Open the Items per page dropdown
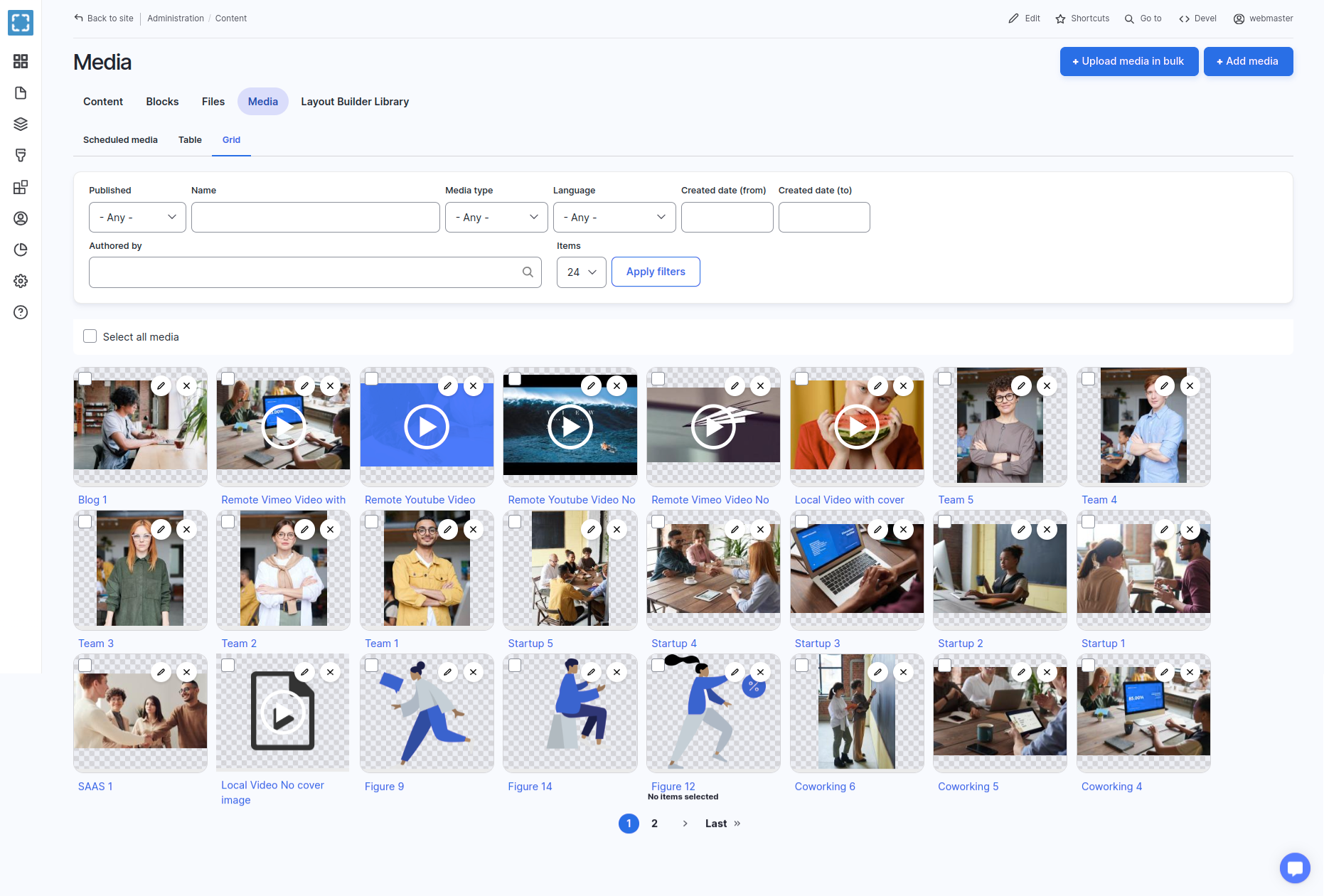 coord(581,272)
